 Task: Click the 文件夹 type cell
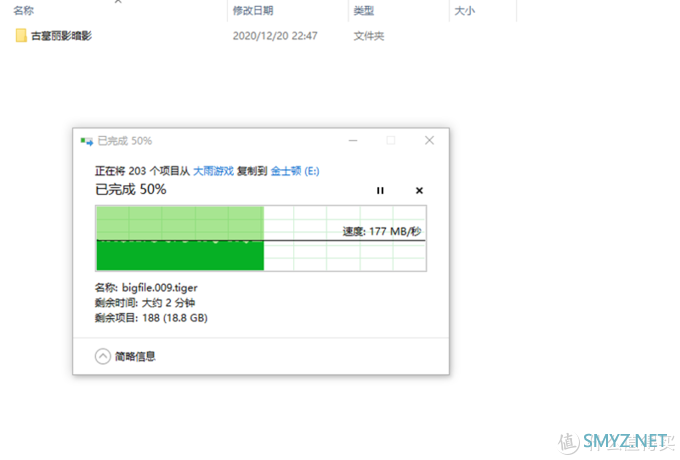pyautogui.click(x=369, y=36)
